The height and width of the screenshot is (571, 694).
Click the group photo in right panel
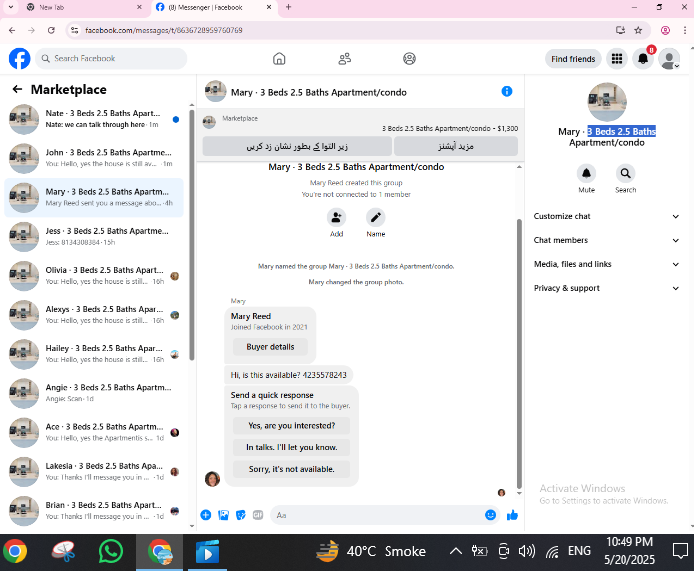point(607,102)
